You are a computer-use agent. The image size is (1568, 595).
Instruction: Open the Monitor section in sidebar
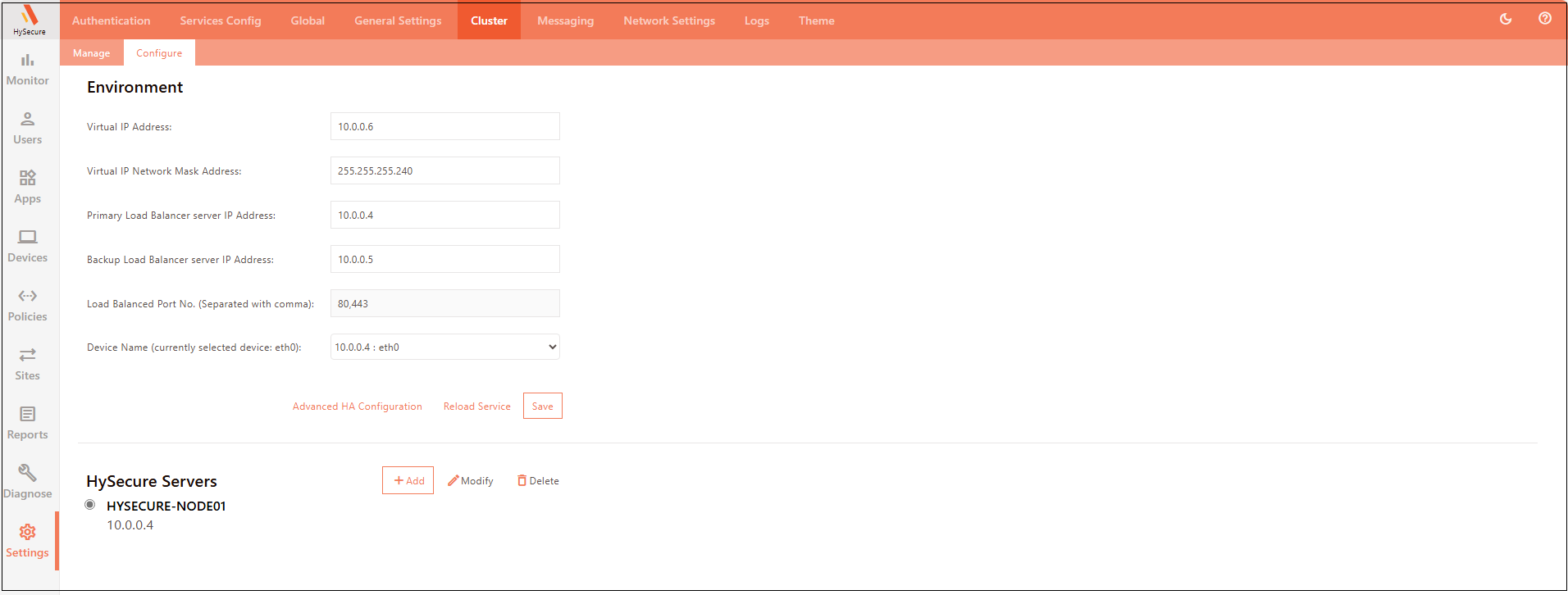(x=28, y=70)
